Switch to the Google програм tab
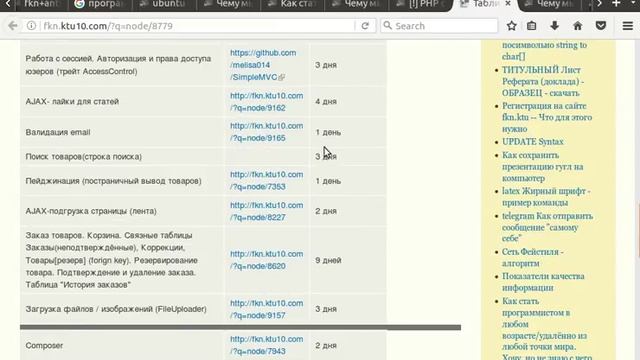 [98, 4]
